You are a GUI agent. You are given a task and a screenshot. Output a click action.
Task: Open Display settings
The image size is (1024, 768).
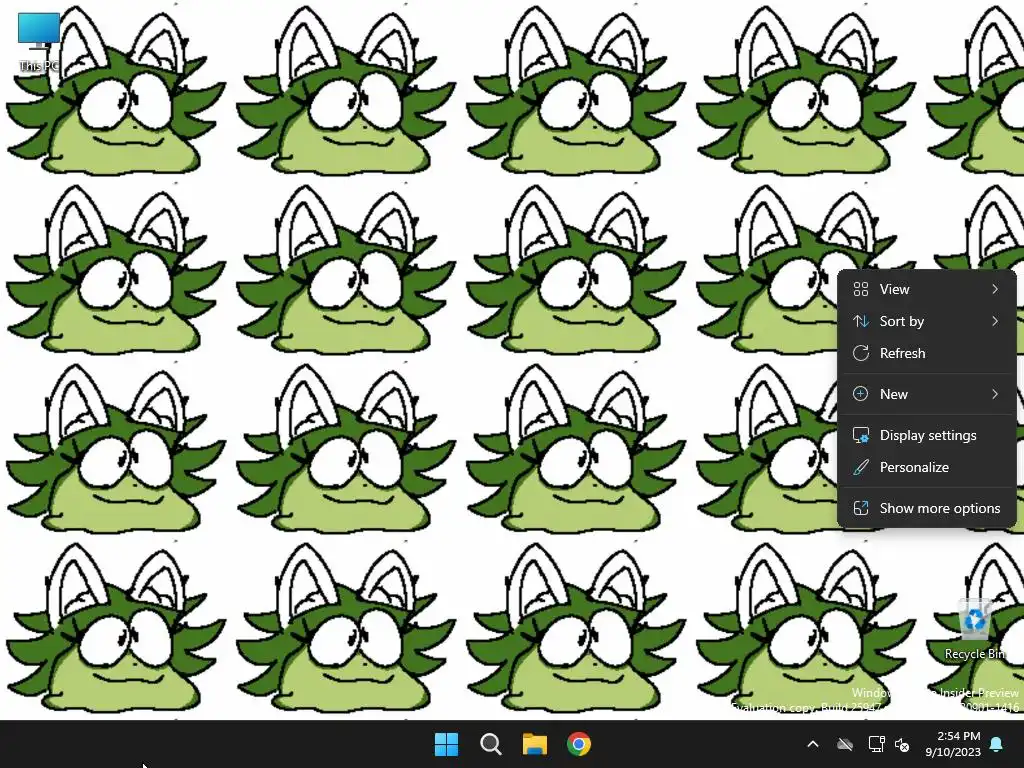click(x=927, y=435)
